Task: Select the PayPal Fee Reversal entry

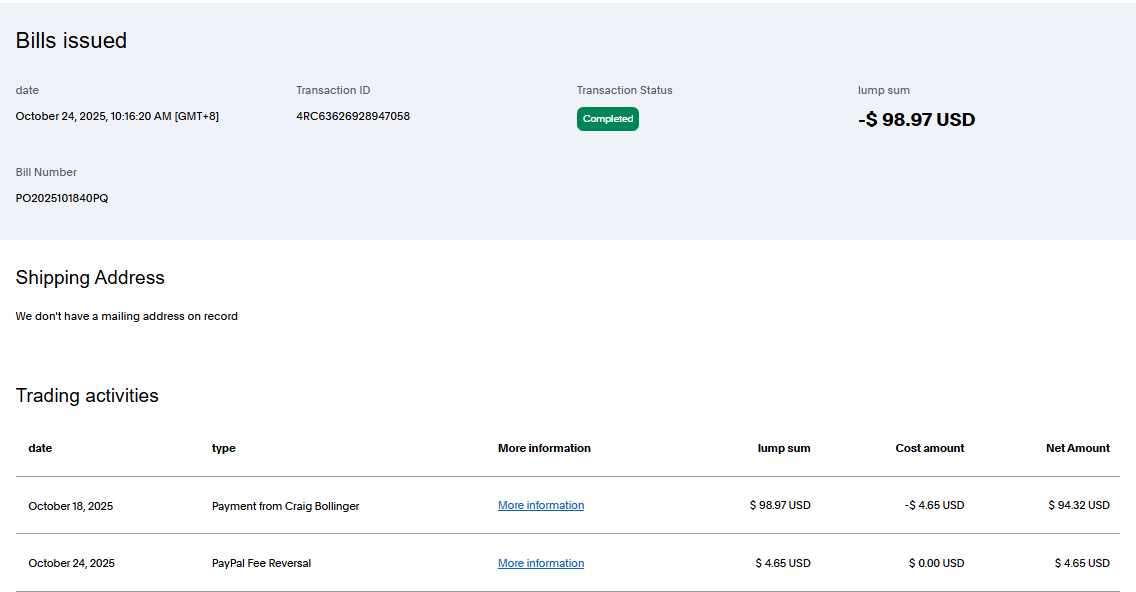Action: pos(261,564)
